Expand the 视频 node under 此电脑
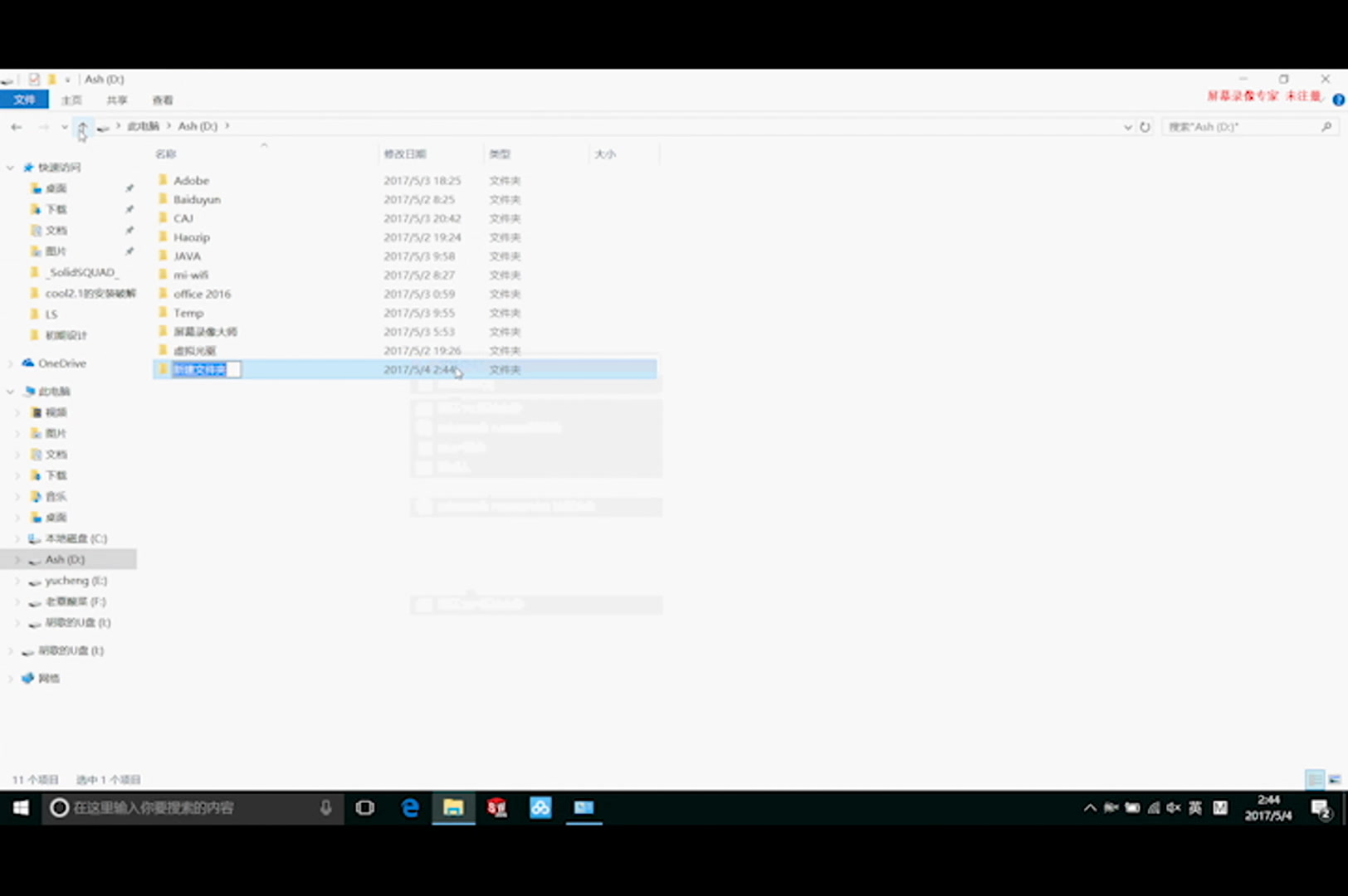The image size is (1348, 896). click(x=17, y=412)
